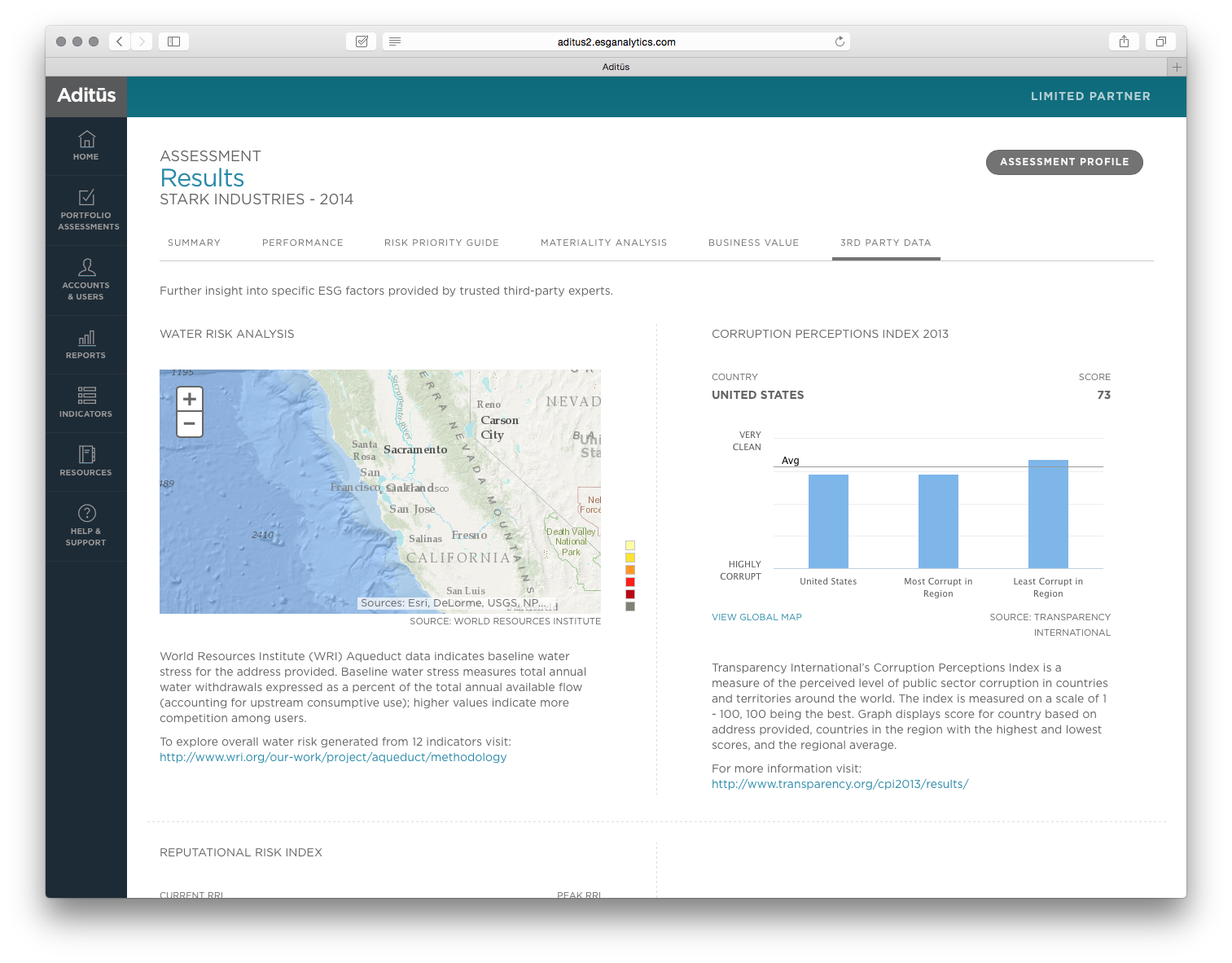Open the Risk Priority Guide tab

click(441, 243)
